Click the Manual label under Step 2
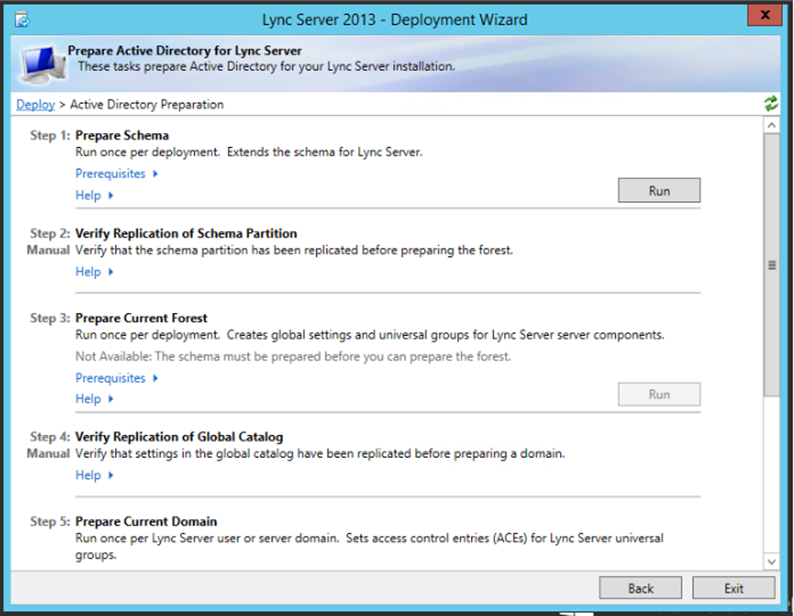The image size is (794, 616). click(48, 250)
